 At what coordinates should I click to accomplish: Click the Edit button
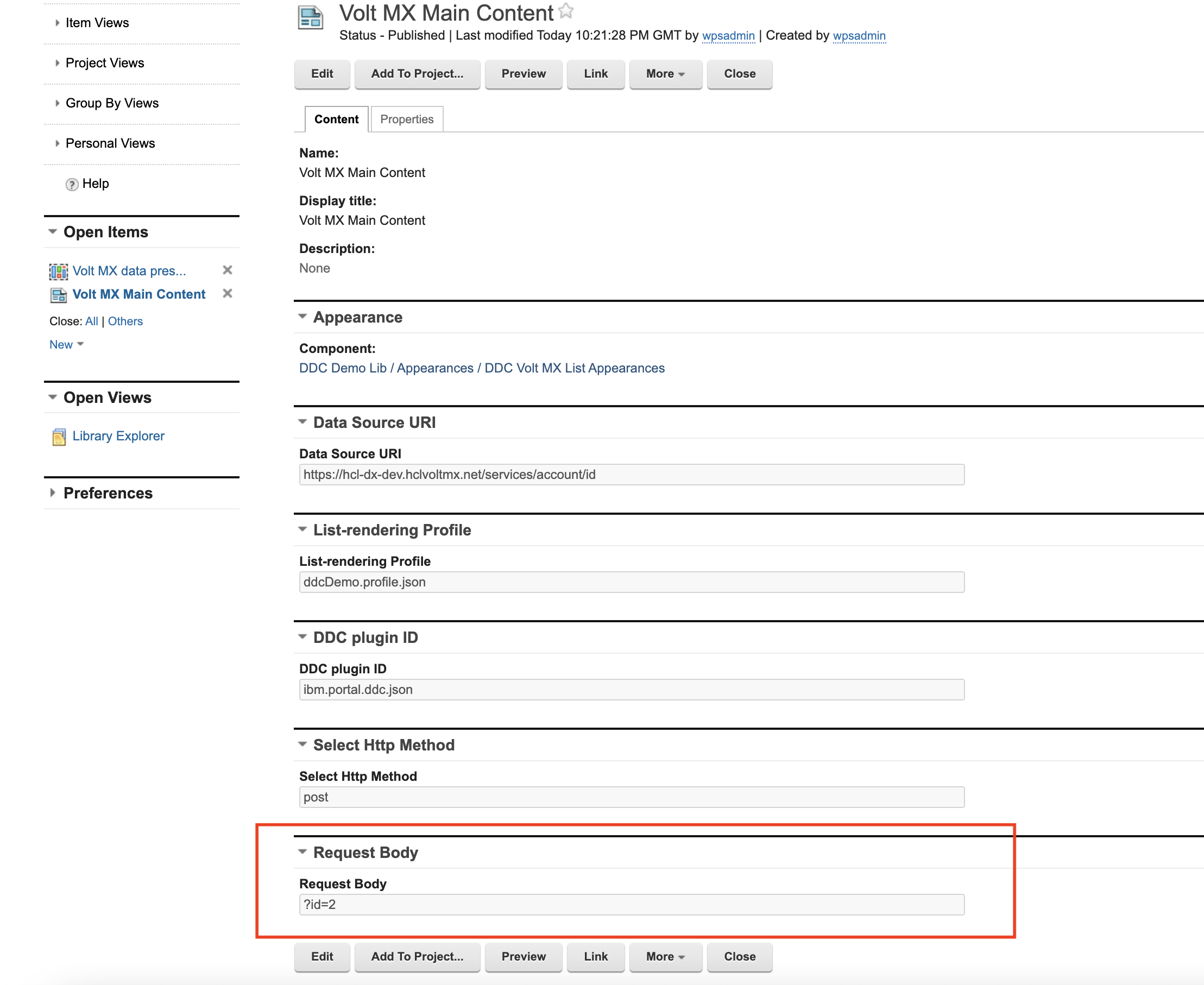(322, 74)
